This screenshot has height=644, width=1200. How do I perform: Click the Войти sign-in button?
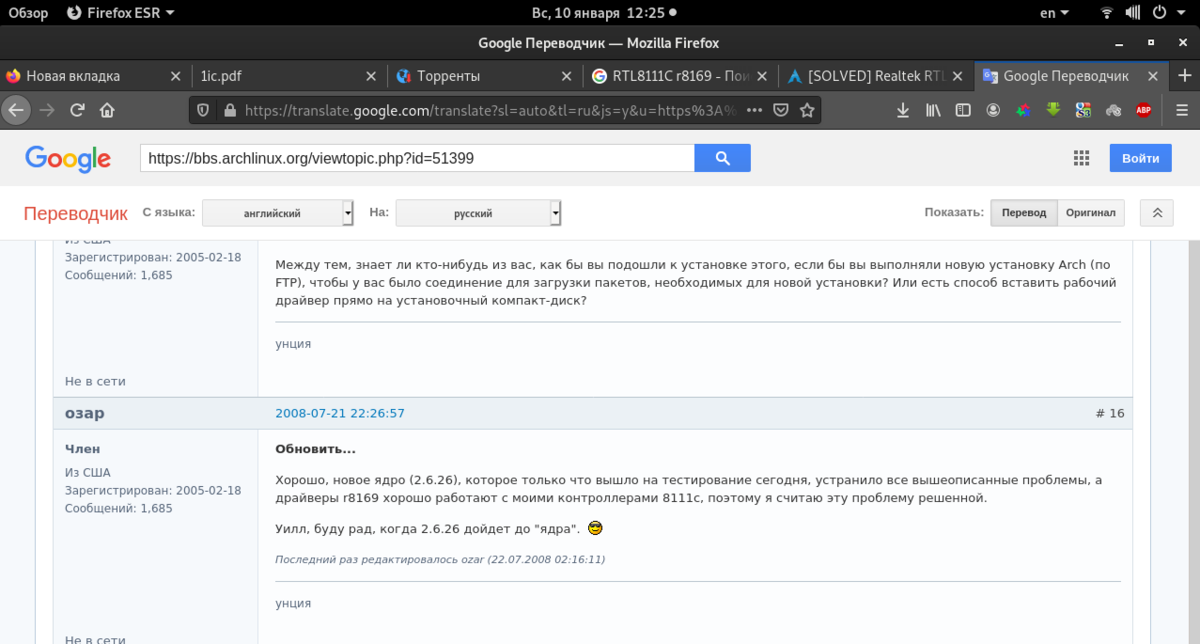point(1140,158)
